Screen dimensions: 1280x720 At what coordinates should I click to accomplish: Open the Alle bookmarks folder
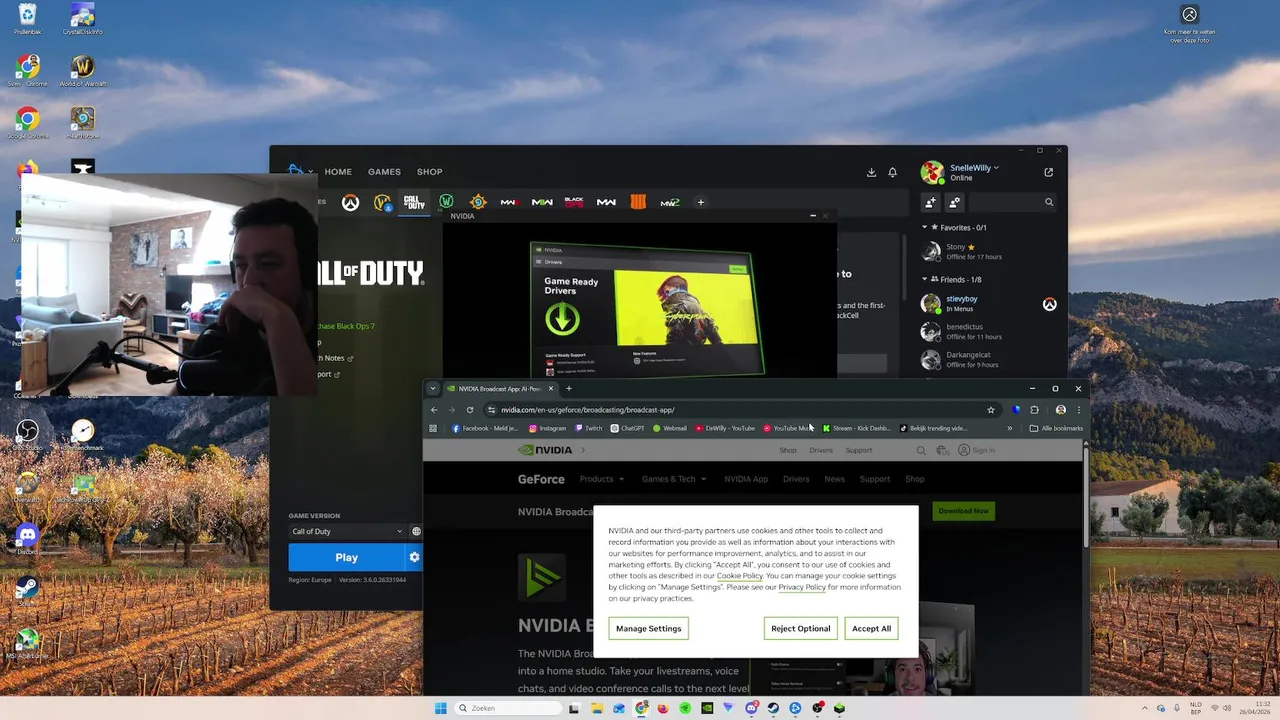tap(1056, 428)
